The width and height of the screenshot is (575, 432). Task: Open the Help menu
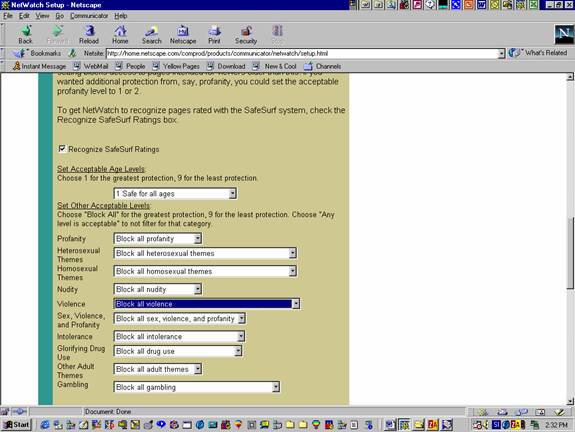121,16
